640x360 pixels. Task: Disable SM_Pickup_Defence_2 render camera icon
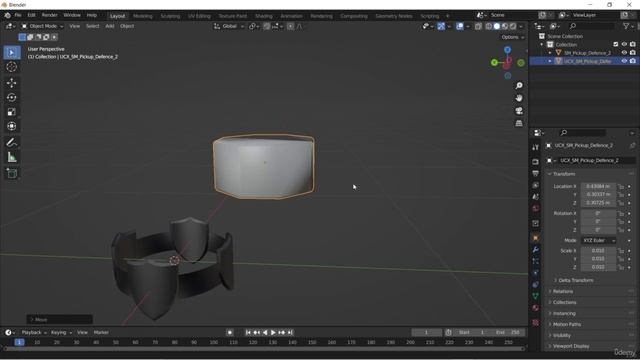click(633, 53)
